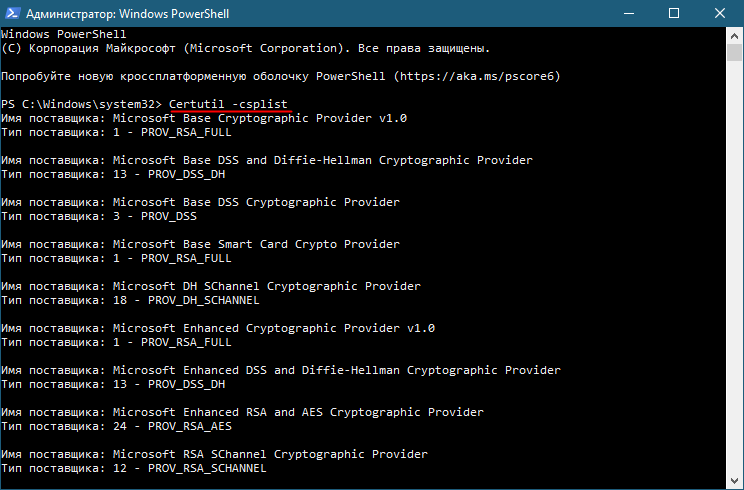The width and height of the screenshot is (744, 490).
Task: Click the scrollbar down arrow
Action: click(x=735, y=481)
